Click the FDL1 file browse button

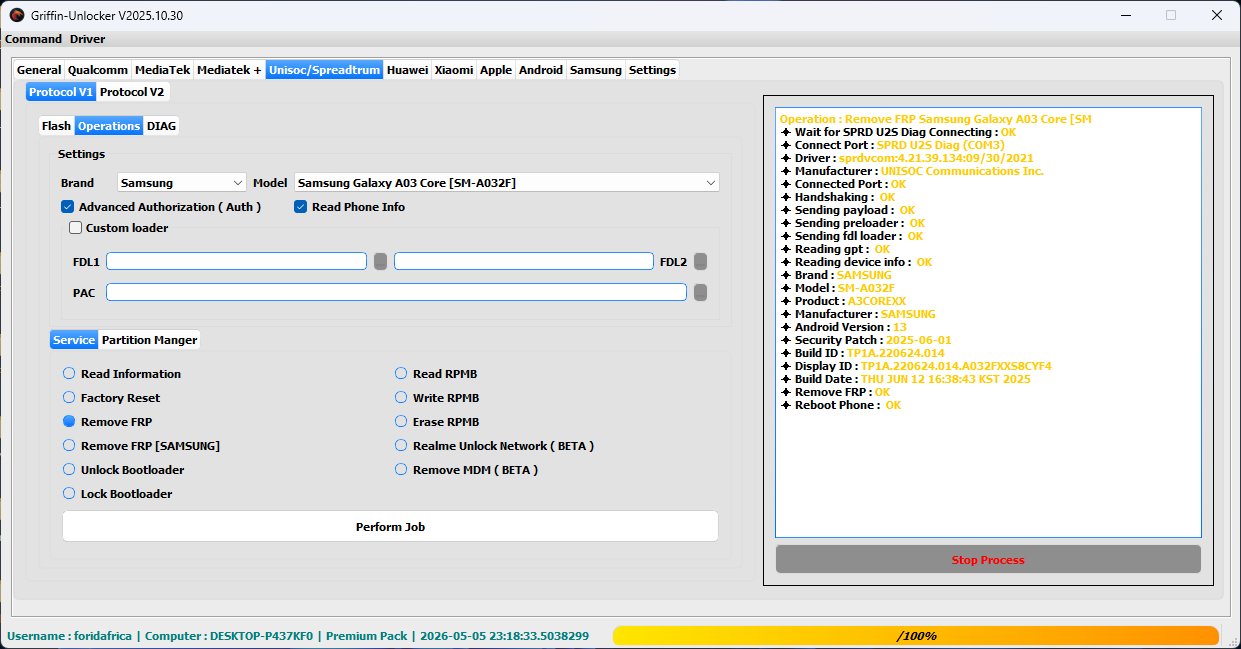[x=381, y=261]
